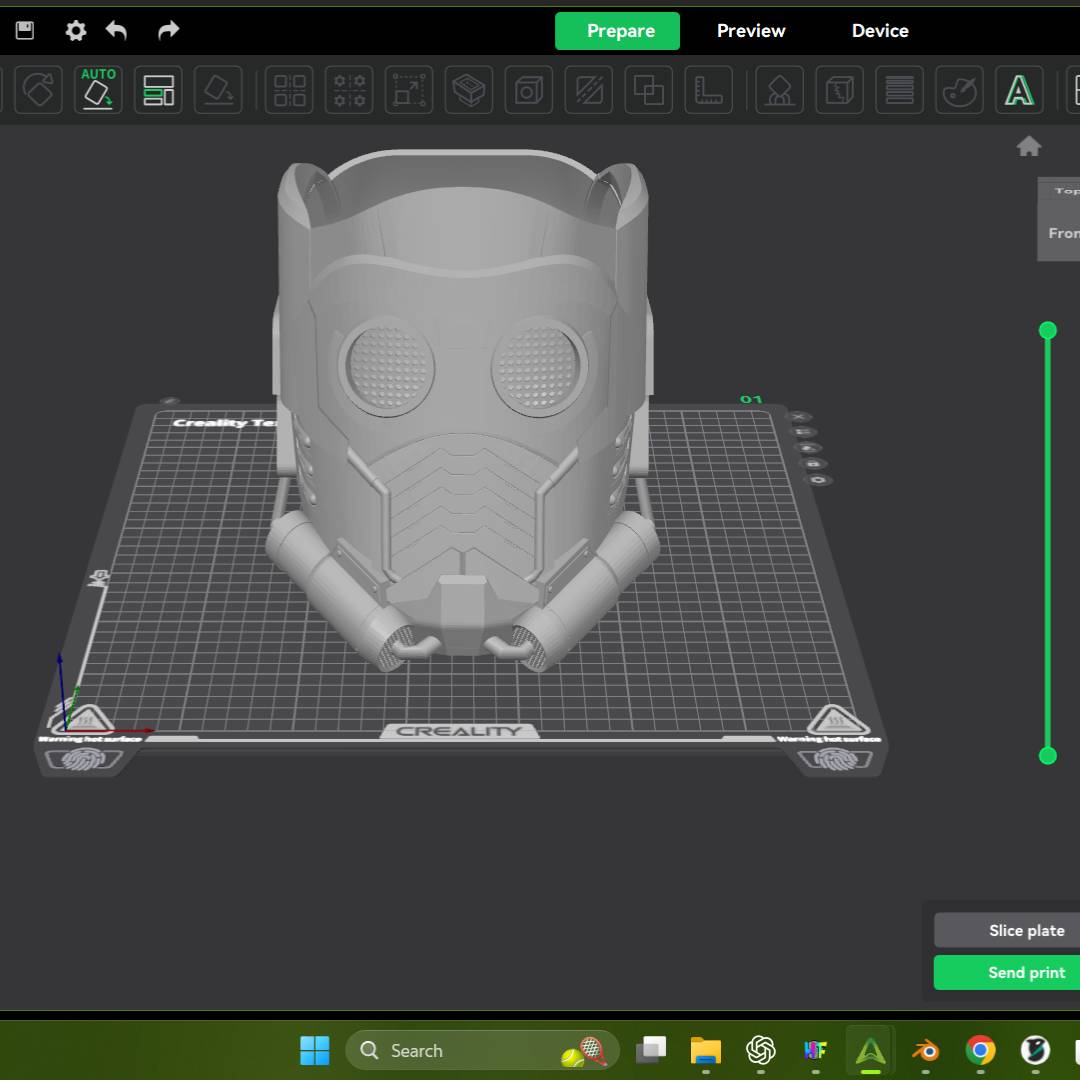Image resolution: width=1080 pixels, height=1080 pixels.
Task: Open ChatGPT from the taskbar
Action: click(760, 1050)
